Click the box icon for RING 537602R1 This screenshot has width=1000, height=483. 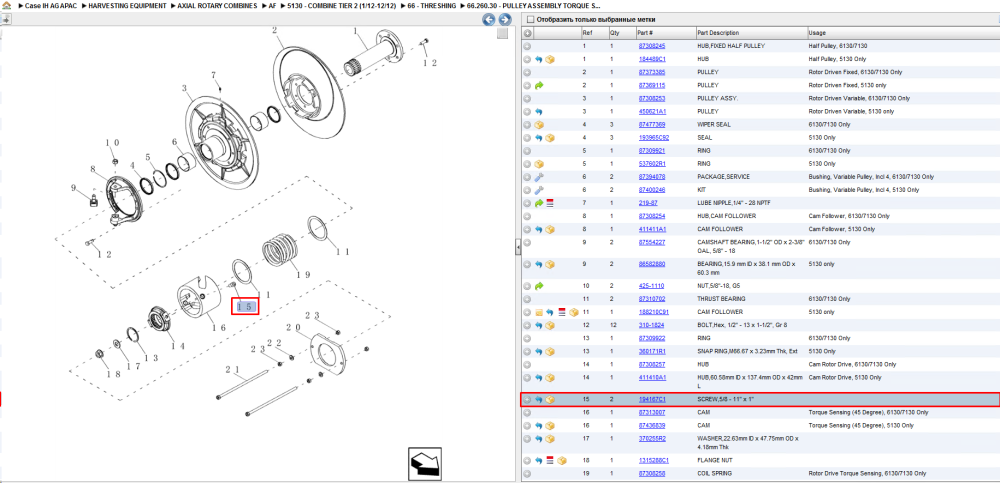pos(539,164)
